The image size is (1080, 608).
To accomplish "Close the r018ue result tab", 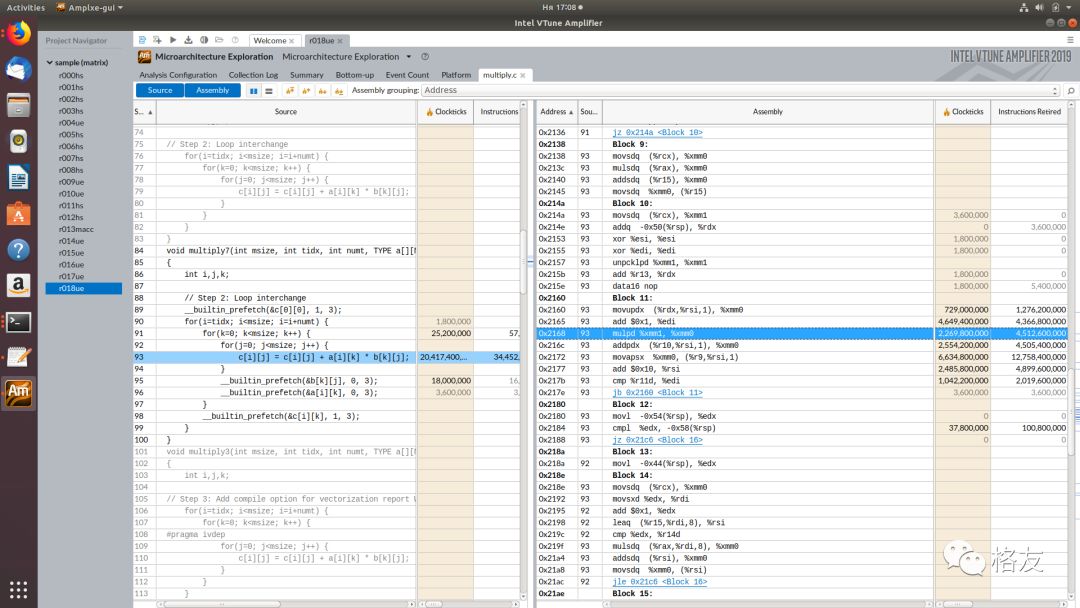I will [x=340, y=41].
